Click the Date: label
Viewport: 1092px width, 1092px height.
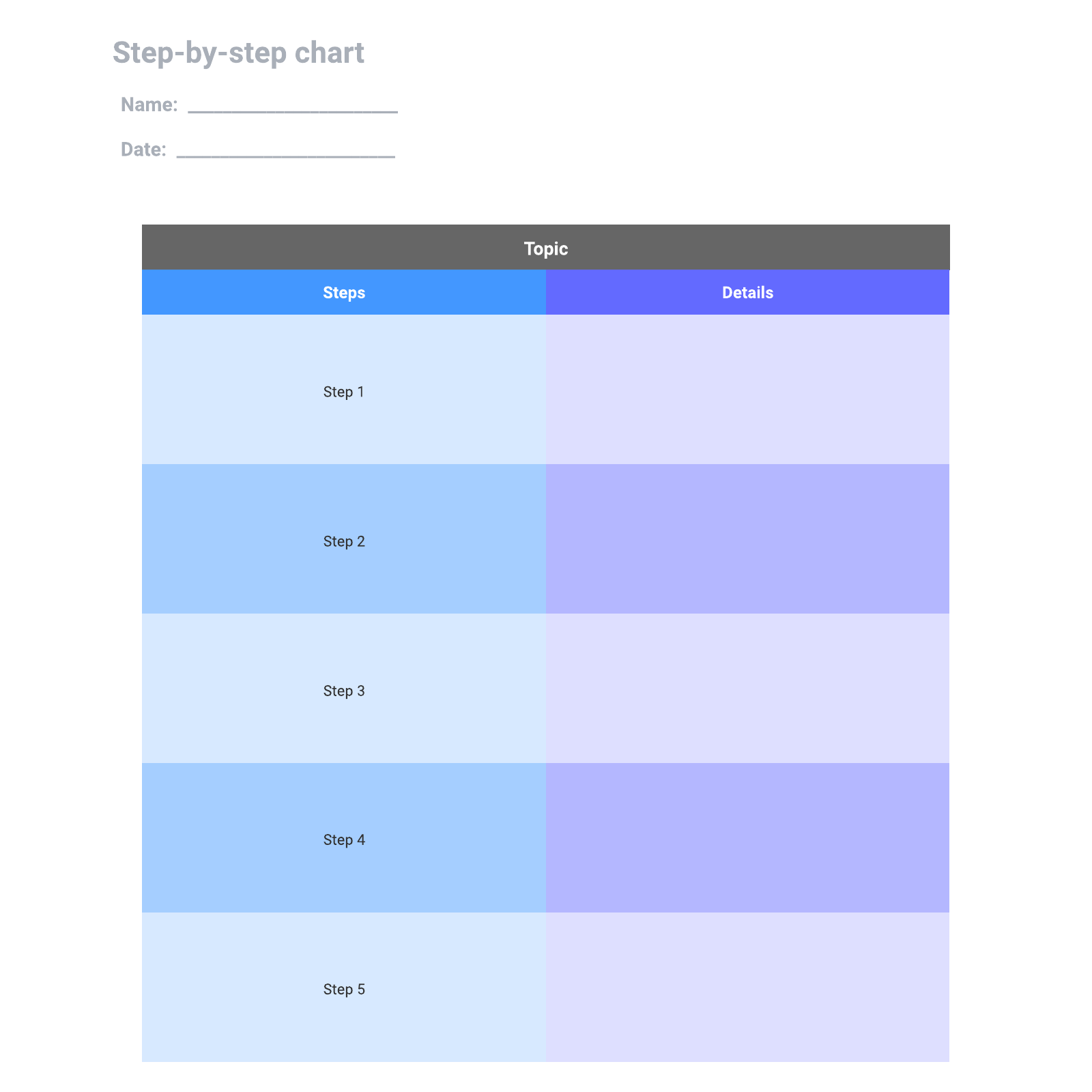pos(143,149)
